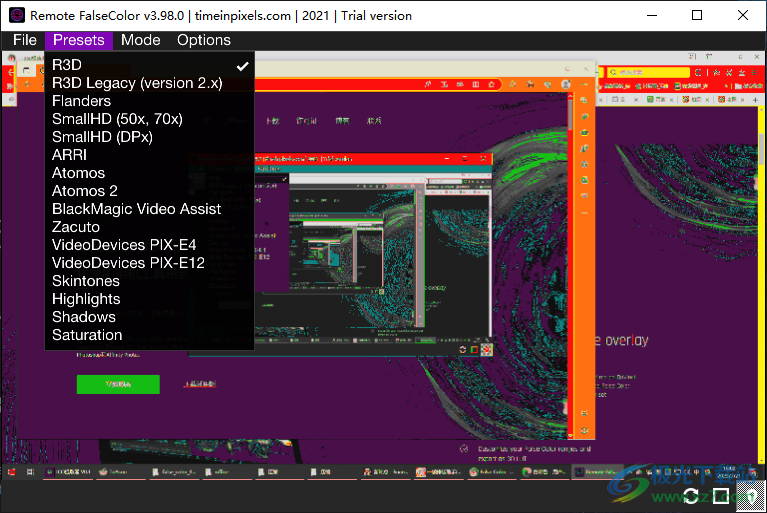Minimize the Remote FalseColor window
Screen dimensions: 767x513
652,15
